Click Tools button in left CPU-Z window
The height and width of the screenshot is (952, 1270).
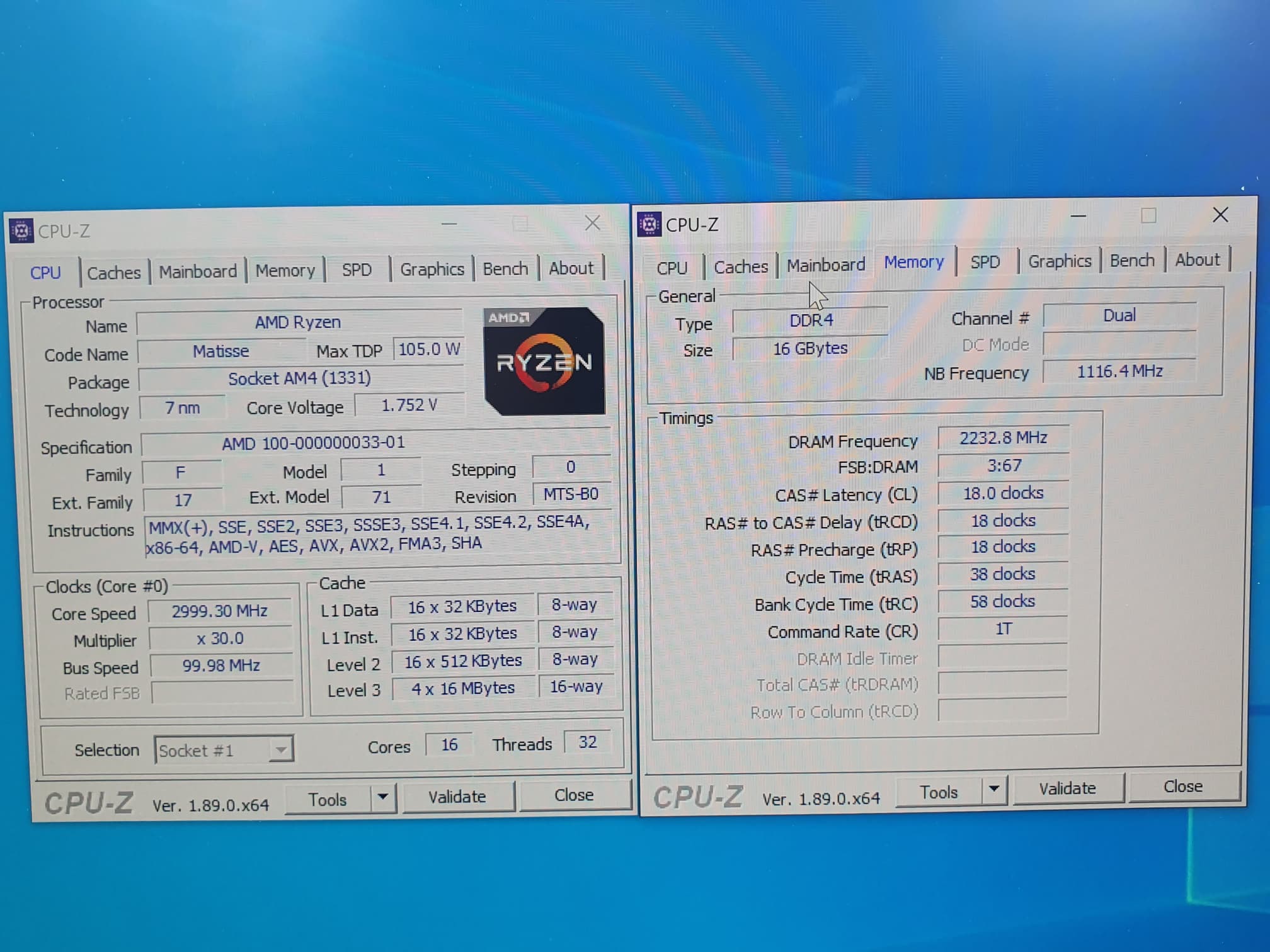[328, 799]
